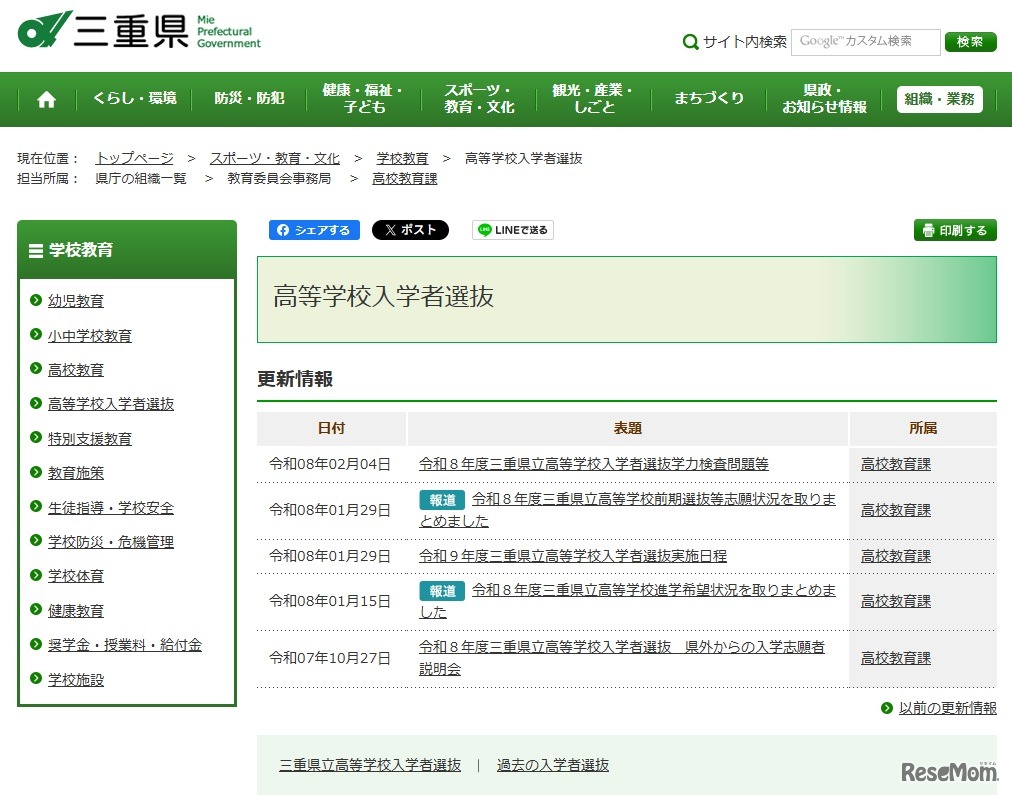This screenshot has width=1012, height=795.
Task: Open the 県政・お知らせ情報 navigation menu
Action: click(x=822, y=99)
